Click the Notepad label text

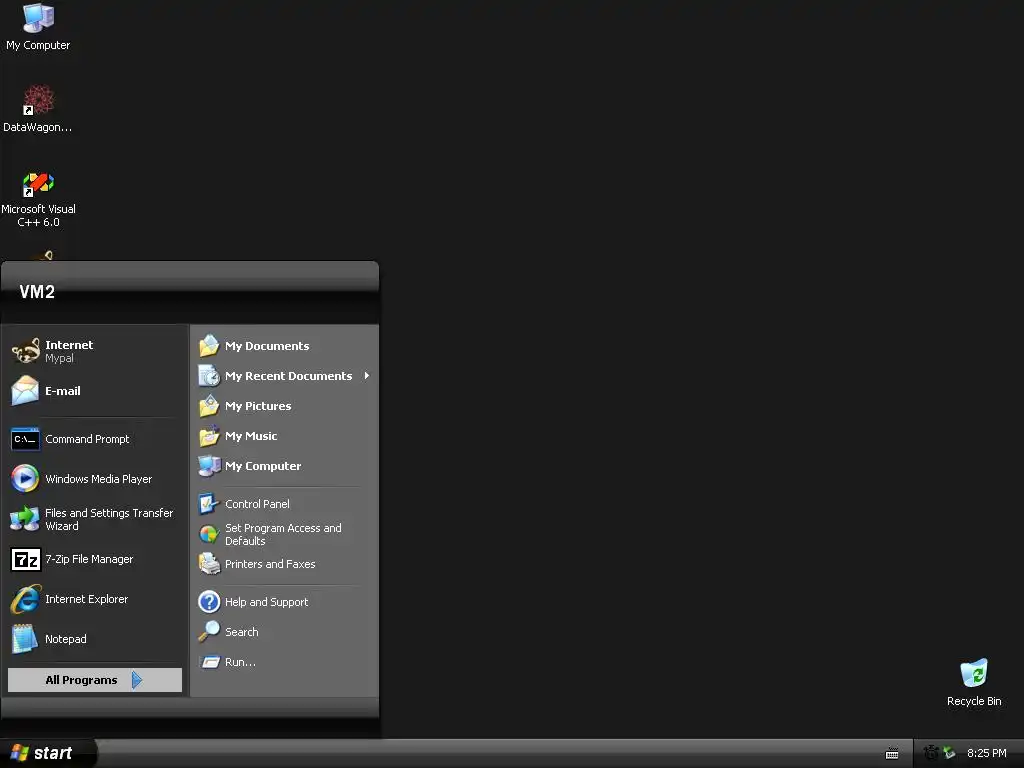[x=65, y=639]
